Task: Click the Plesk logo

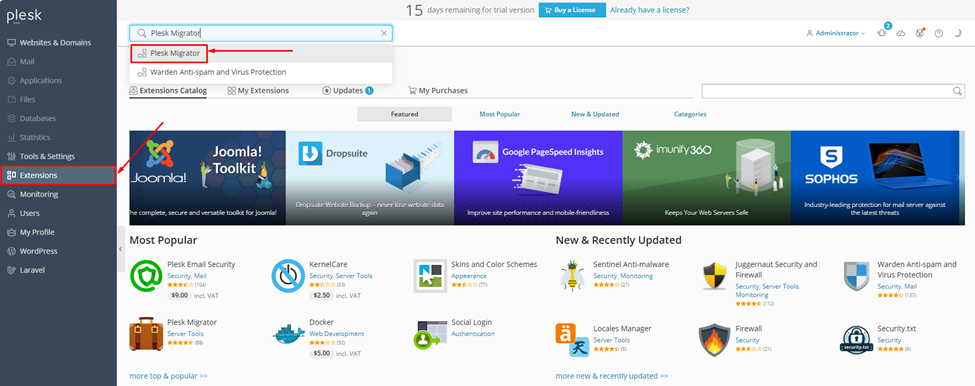Action: click(24, 16)
